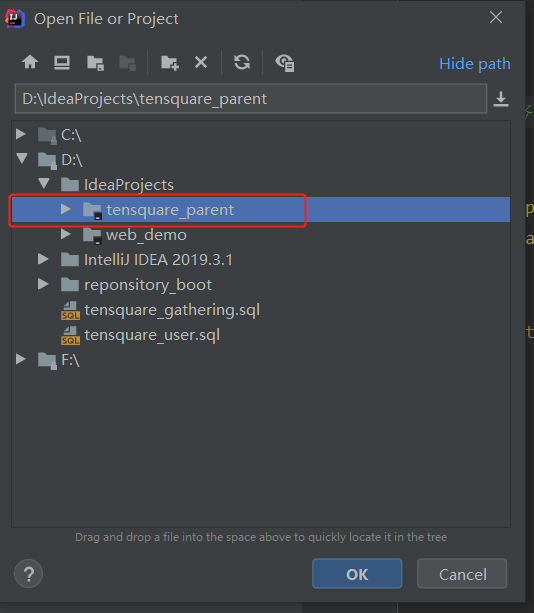Open the recent paths history arrow

501,99
